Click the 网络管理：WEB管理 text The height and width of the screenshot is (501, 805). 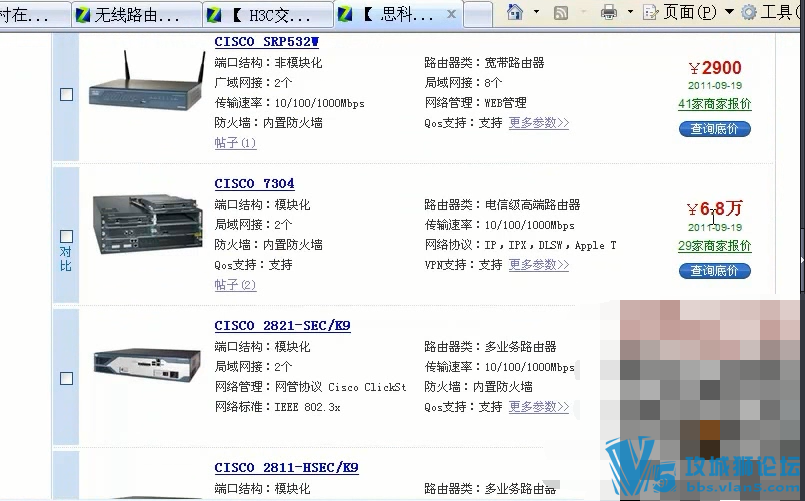(475, 103)
